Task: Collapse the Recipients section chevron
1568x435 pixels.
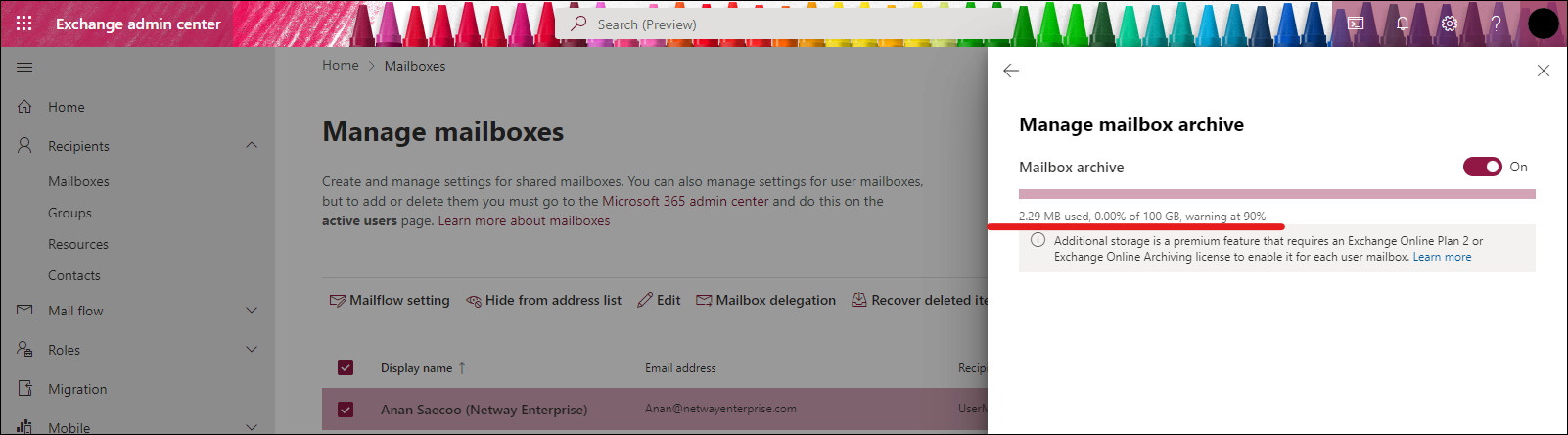Action: click(x=252, y=145)
